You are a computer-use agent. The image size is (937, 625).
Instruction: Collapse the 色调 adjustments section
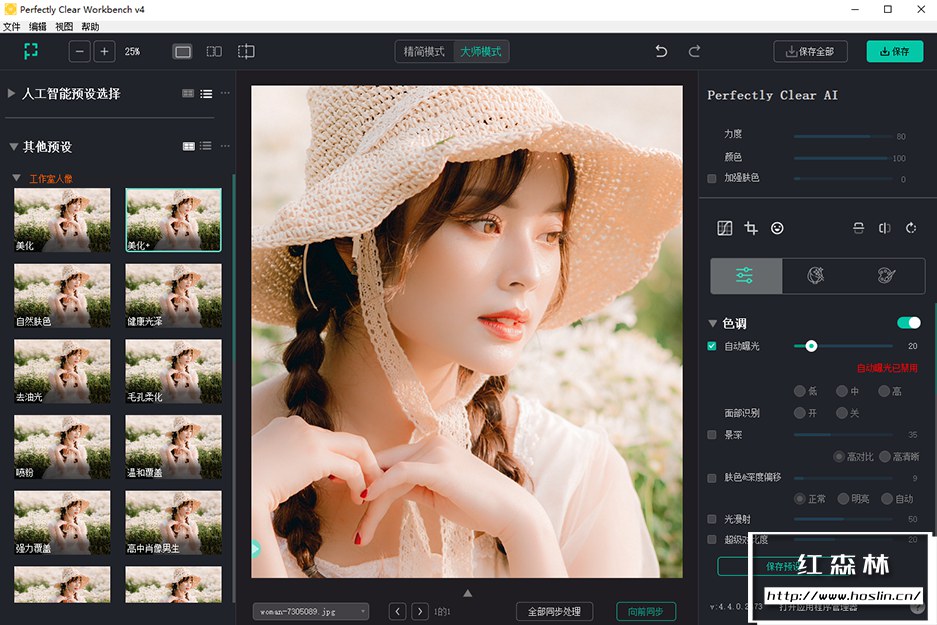712,323
